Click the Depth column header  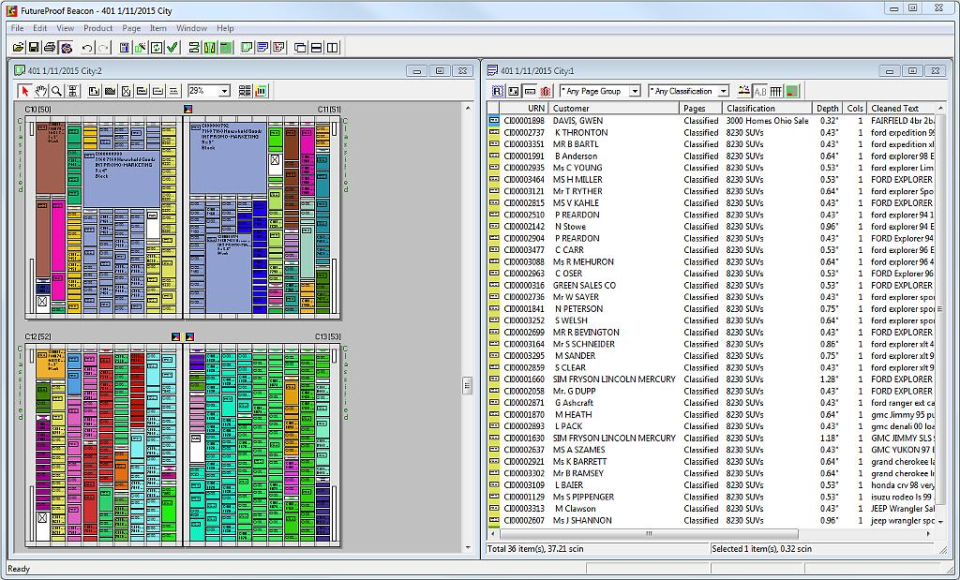(x=827, y=108)
